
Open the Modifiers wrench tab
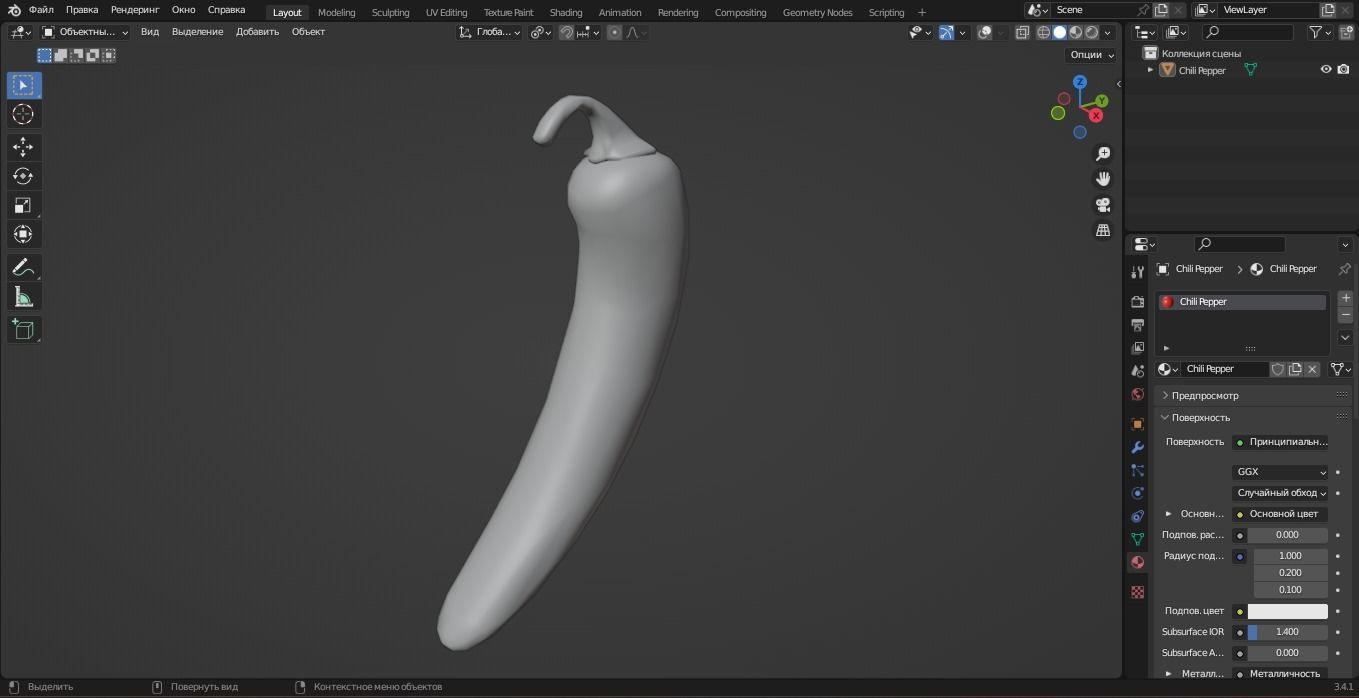[1137, 447]
